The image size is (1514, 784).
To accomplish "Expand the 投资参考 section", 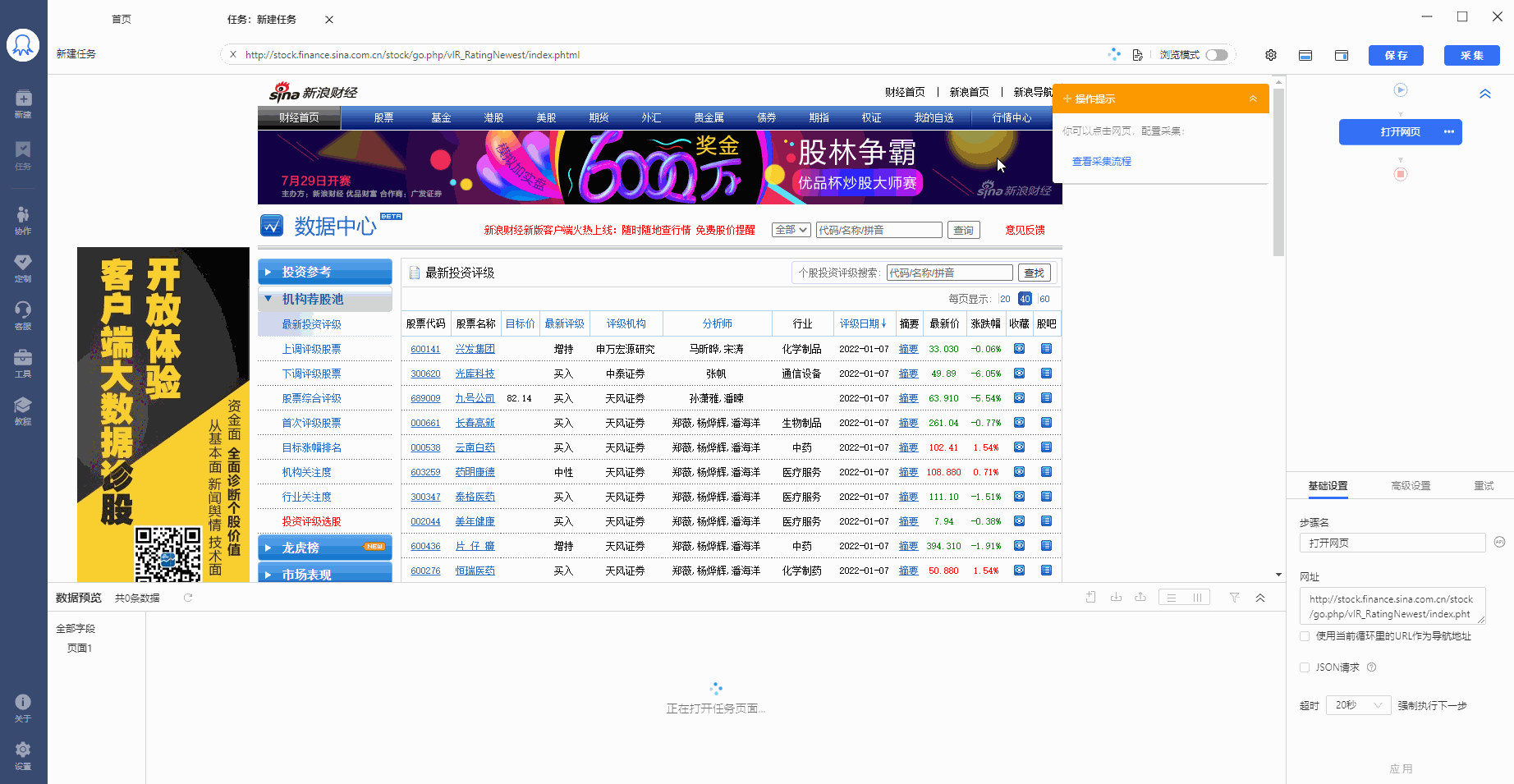I will coord(325,272).
